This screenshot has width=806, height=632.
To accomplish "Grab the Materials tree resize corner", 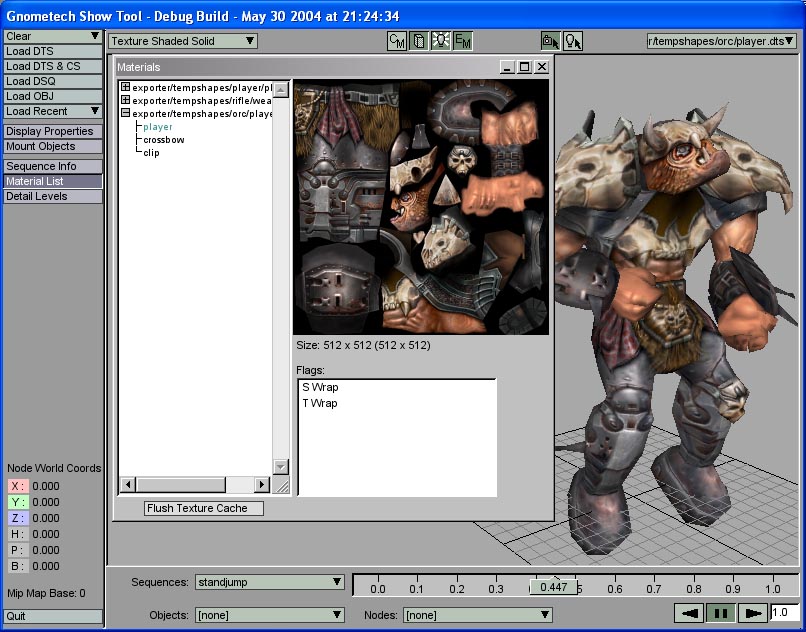I will (x=281, y=485).
